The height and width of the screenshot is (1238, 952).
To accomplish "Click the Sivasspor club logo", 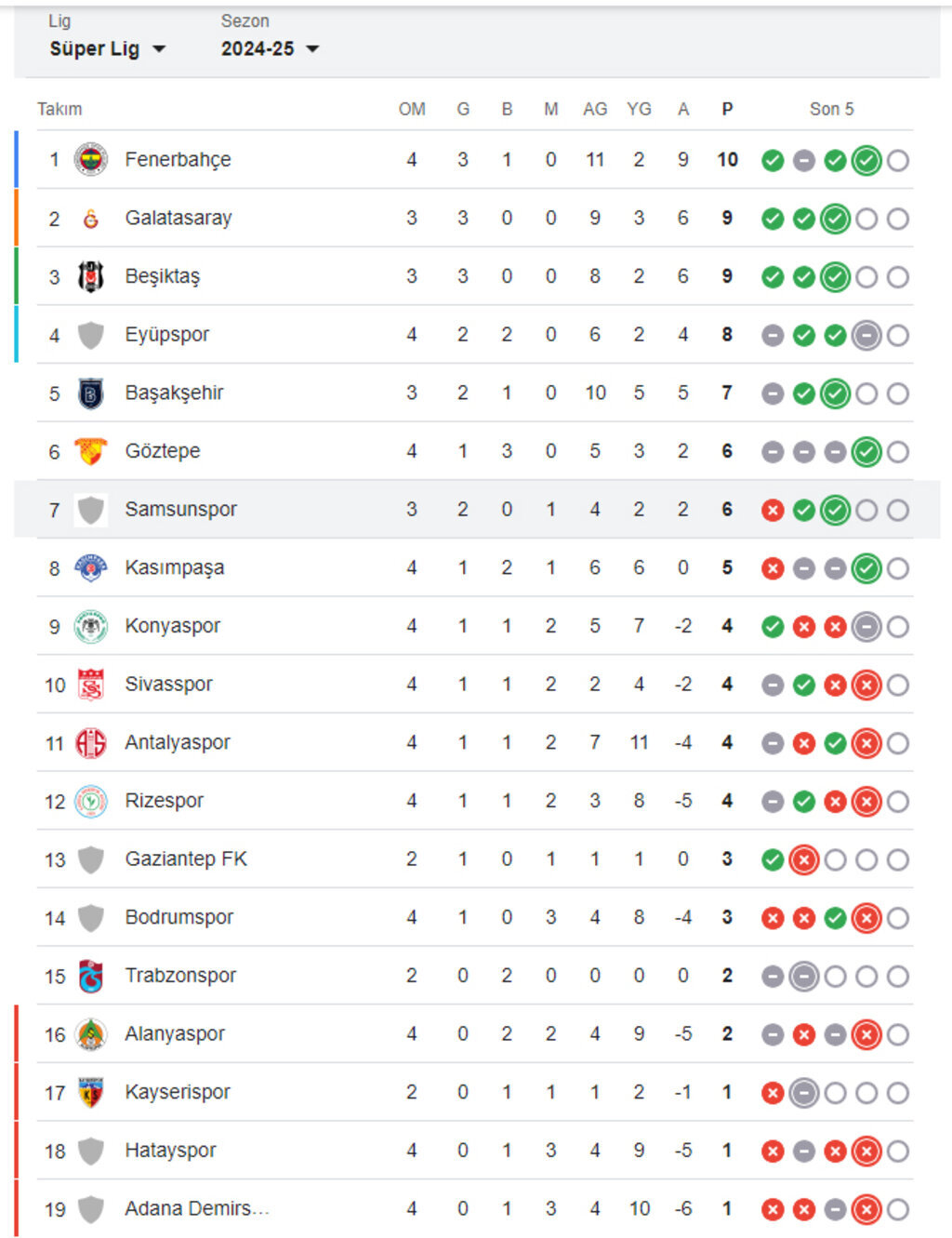I will 90,685.
